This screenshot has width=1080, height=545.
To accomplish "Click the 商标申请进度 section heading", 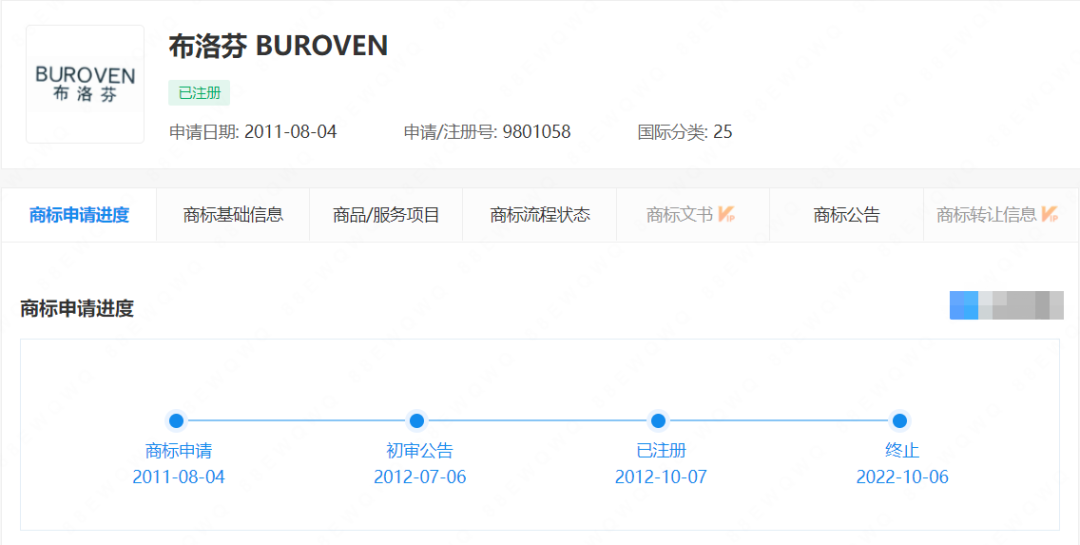I will coord(76,309).
